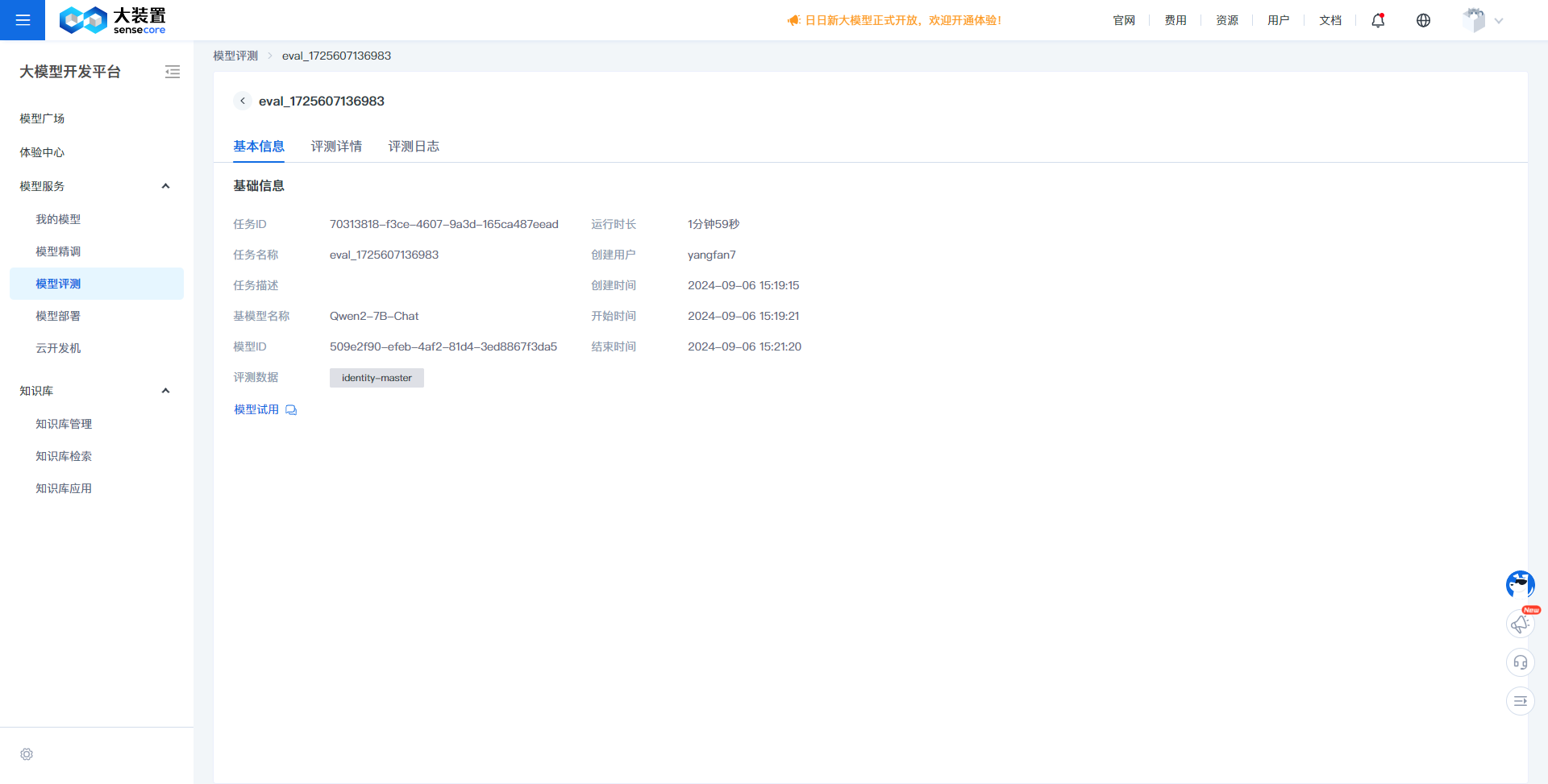Switch to the 评测详情 tab
The height and width of the screenshot is (784, 1548).
coord(336,146)
